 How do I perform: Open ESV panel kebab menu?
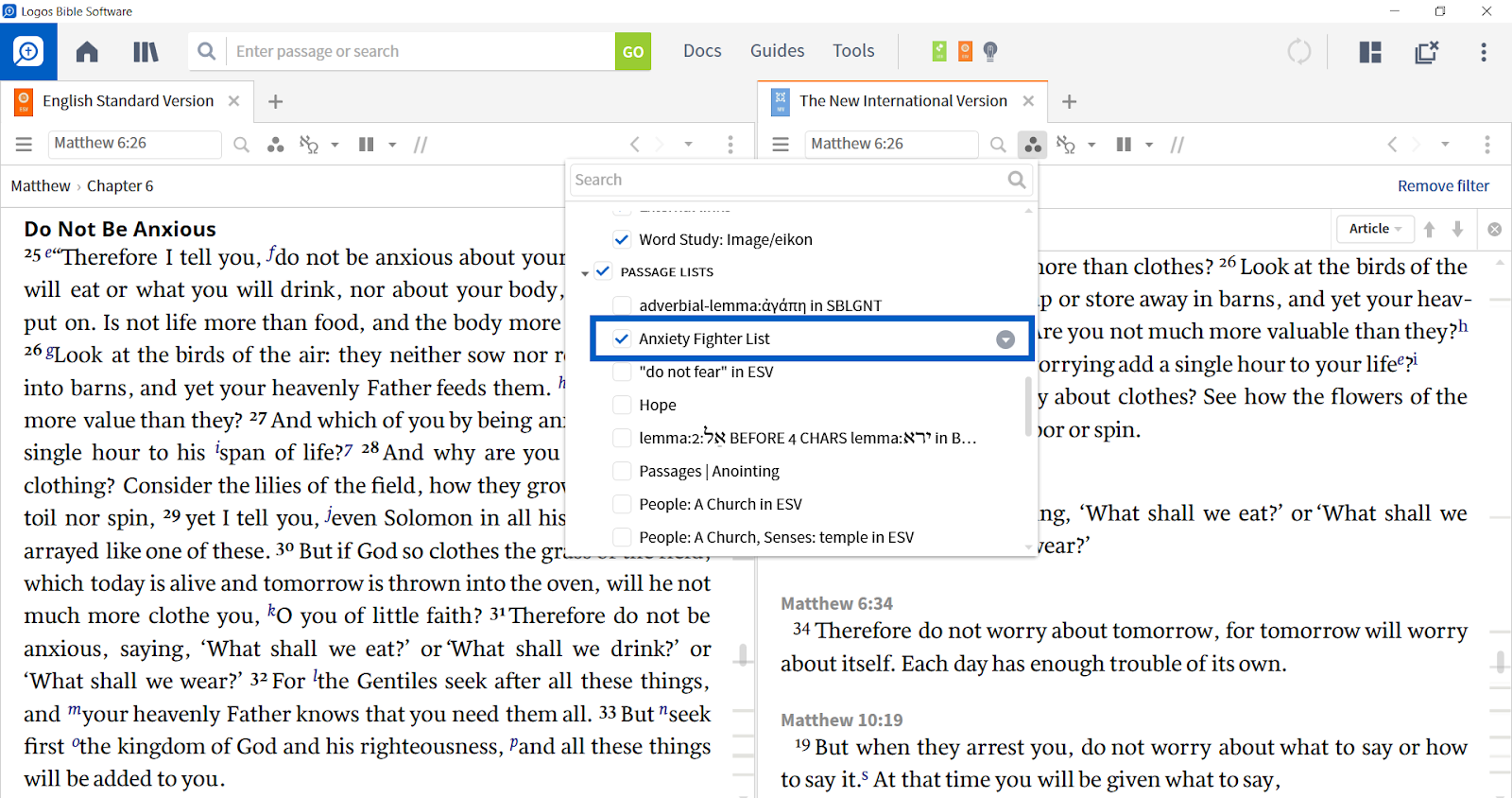730,145
